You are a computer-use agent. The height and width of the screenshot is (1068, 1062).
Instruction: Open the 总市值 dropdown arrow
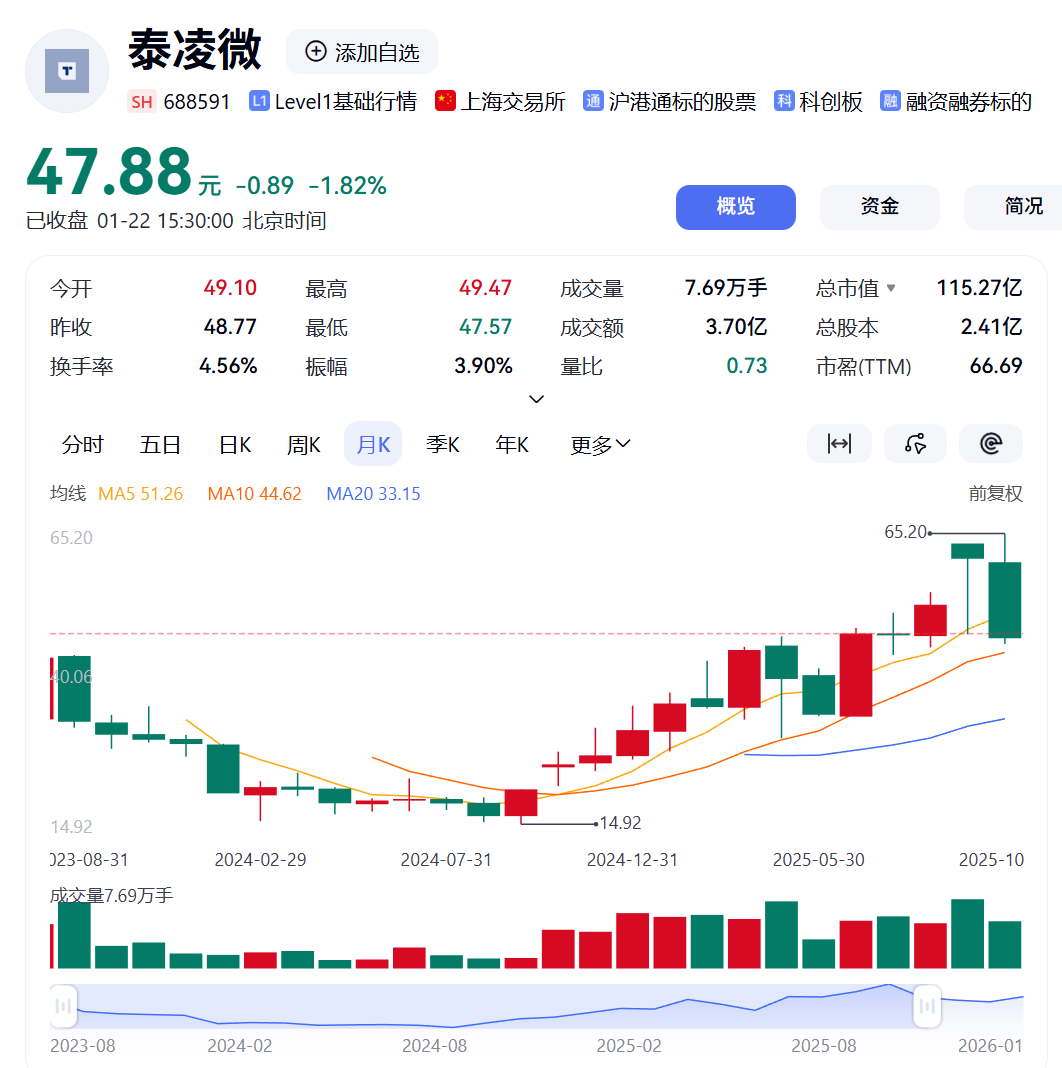(891, 289)
